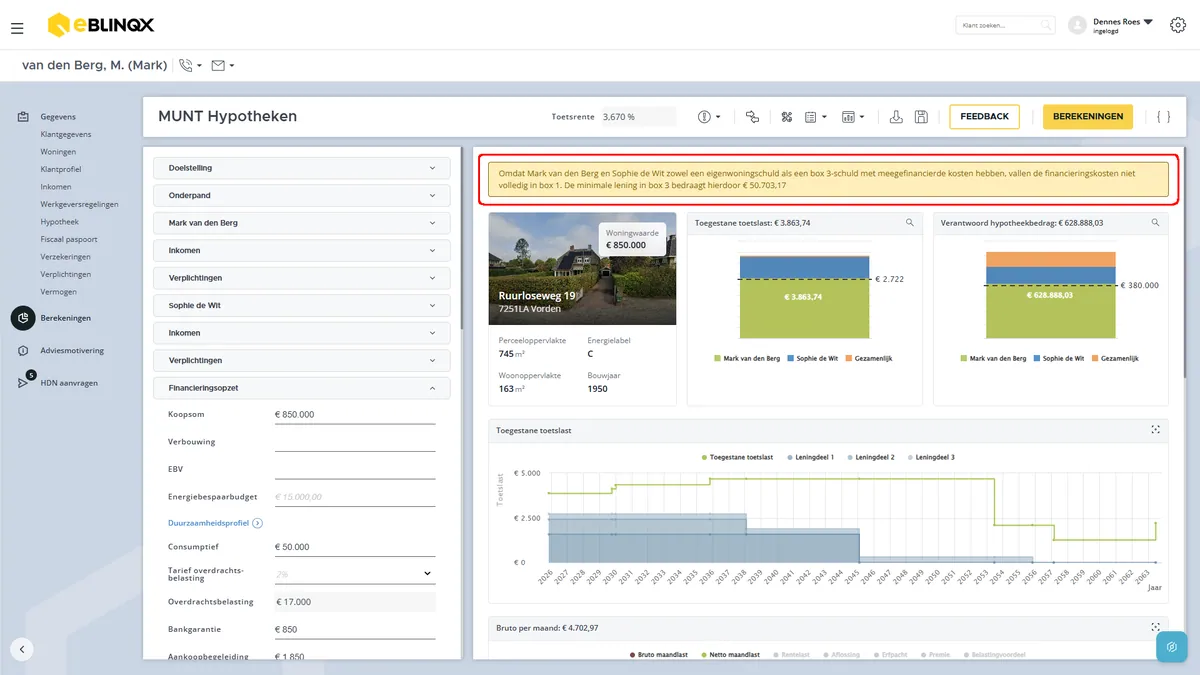Open the list document toolbar icon

tap(811, 117)
